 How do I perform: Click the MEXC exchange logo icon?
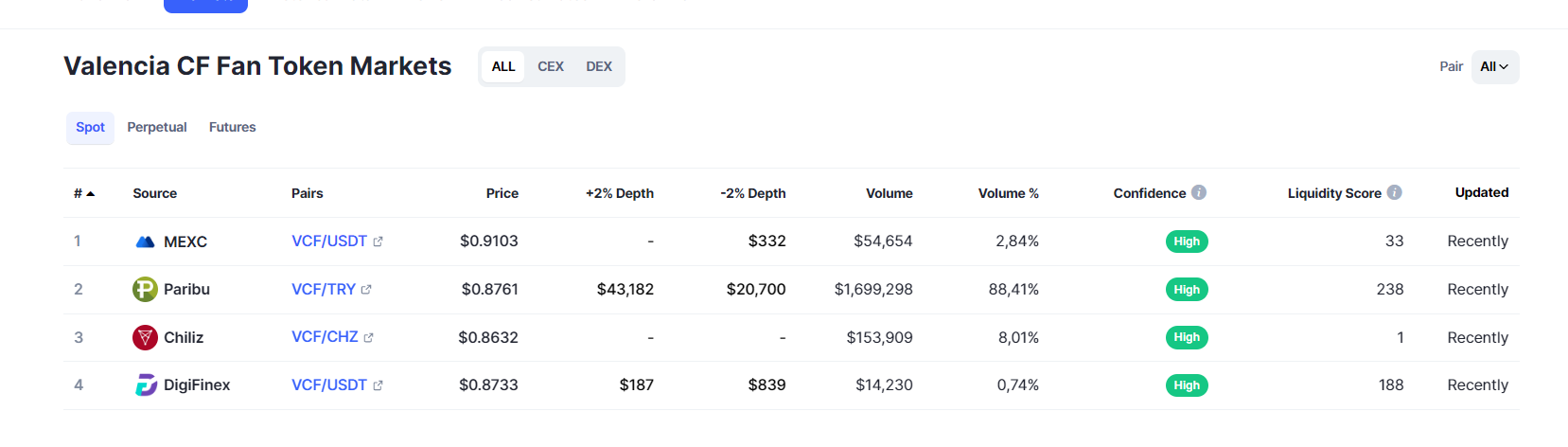tap(145, 241)
